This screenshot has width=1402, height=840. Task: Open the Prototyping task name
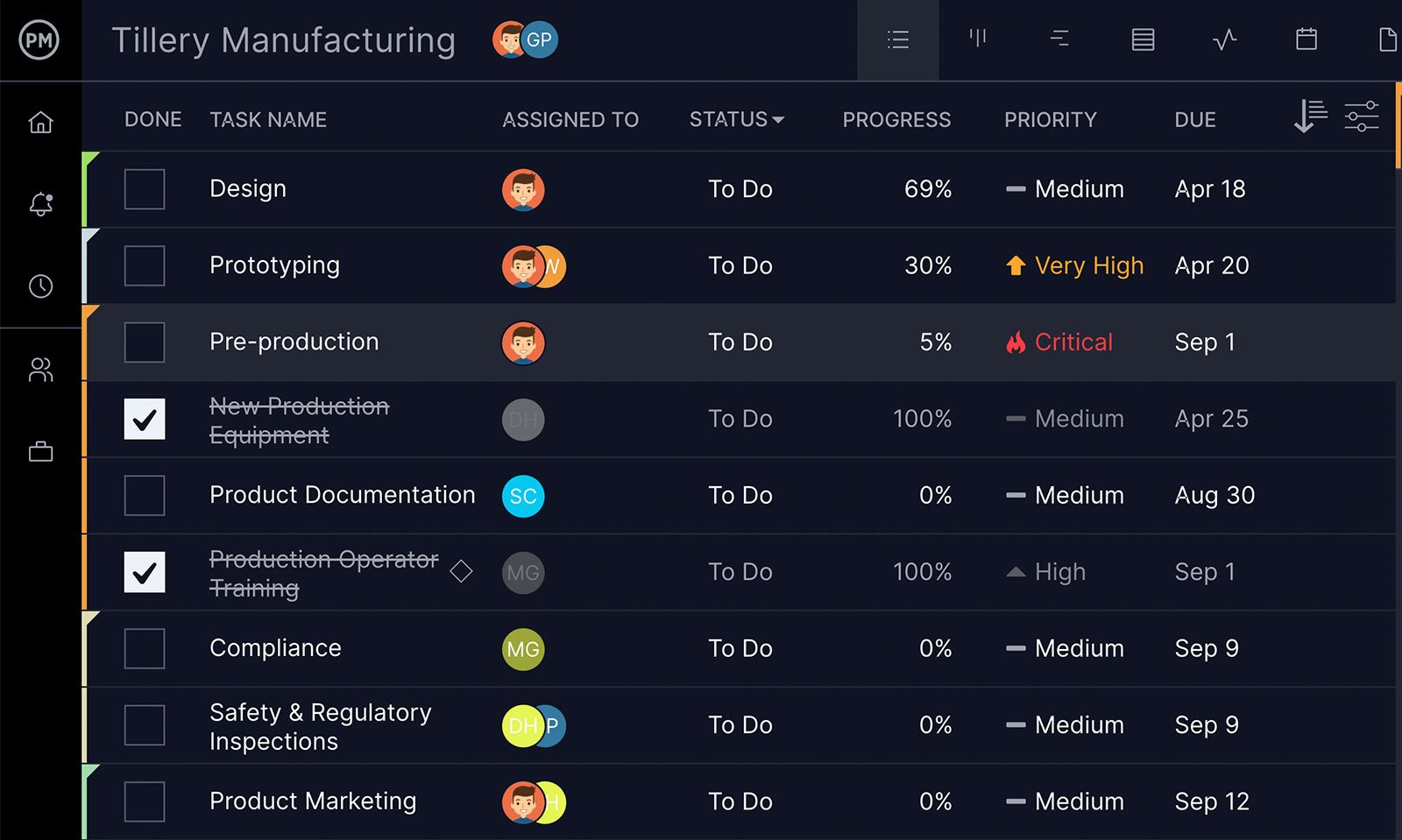(x=274, y=265)
